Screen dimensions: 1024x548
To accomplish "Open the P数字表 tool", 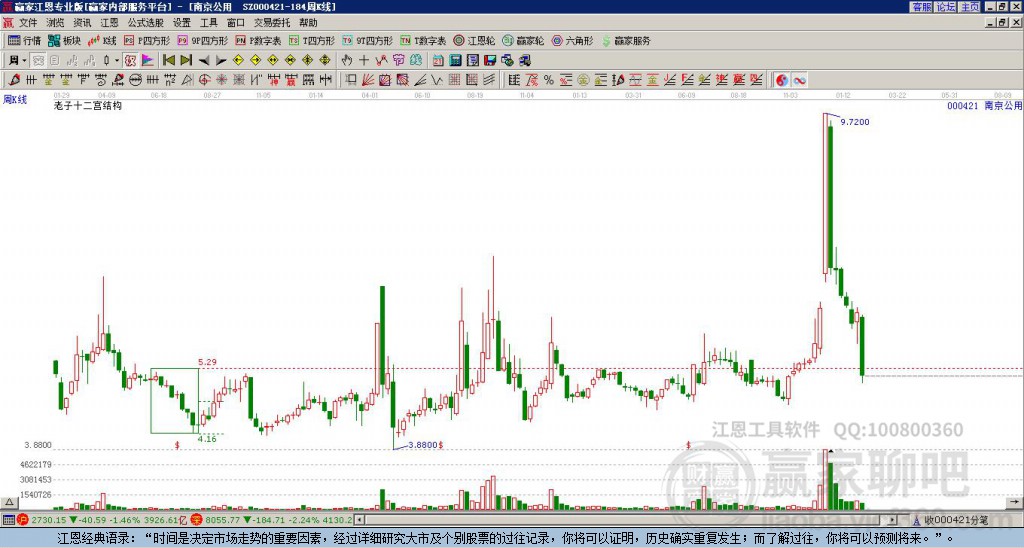I will point(258,40).
